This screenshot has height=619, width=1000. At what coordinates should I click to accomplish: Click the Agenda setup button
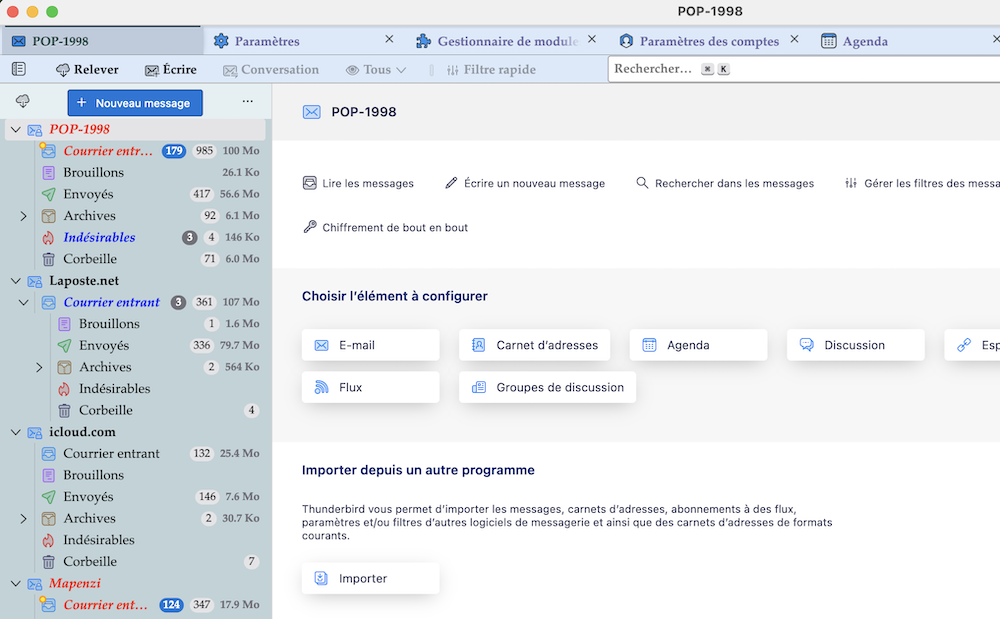(698, 346)
